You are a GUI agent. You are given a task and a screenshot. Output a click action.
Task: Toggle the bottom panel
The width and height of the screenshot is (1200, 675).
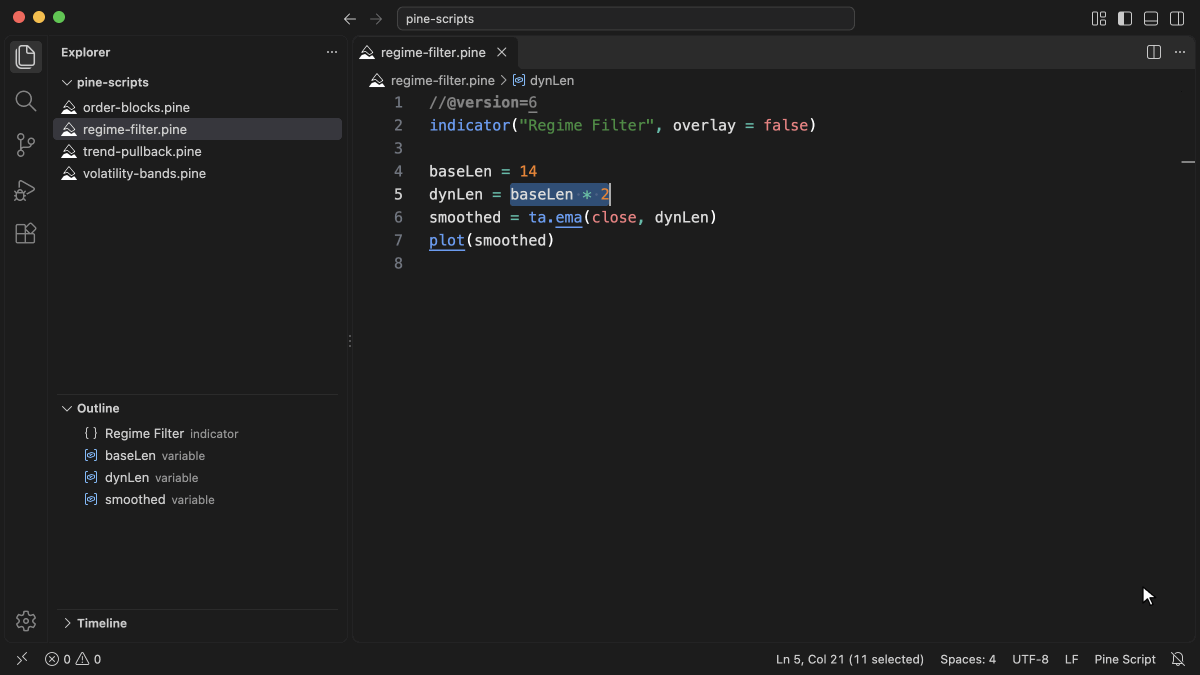pos(1151,19)
